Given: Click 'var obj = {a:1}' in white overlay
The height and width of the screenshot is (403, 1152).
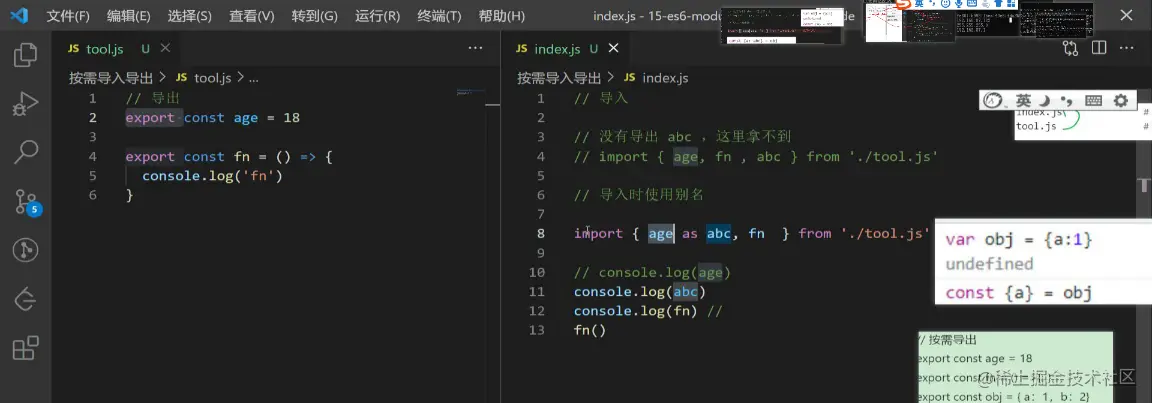Looking at the screenshot, I should (x=1018, y=240).
